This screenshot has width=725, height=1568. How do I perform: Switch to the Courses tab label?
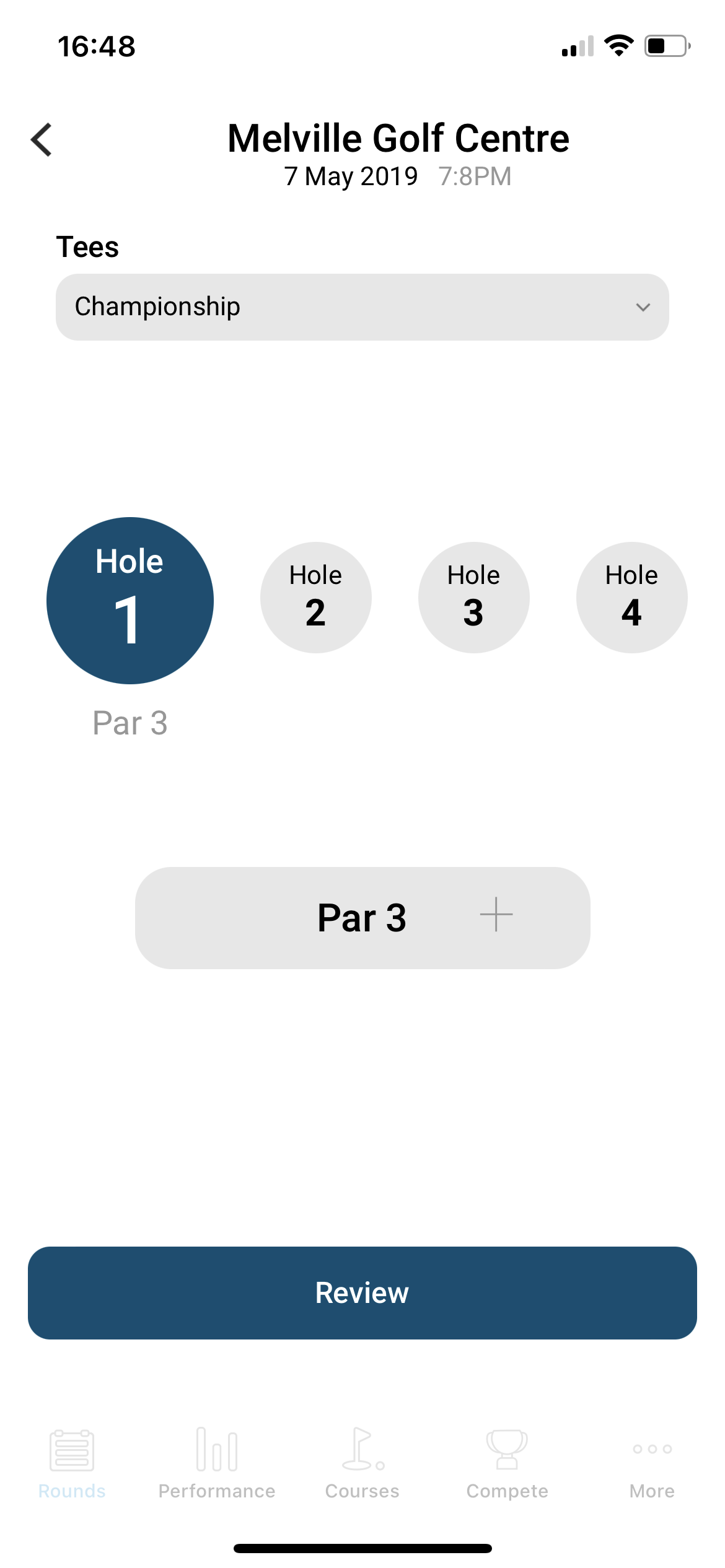pyautogui.click(x=362, y=1491)
